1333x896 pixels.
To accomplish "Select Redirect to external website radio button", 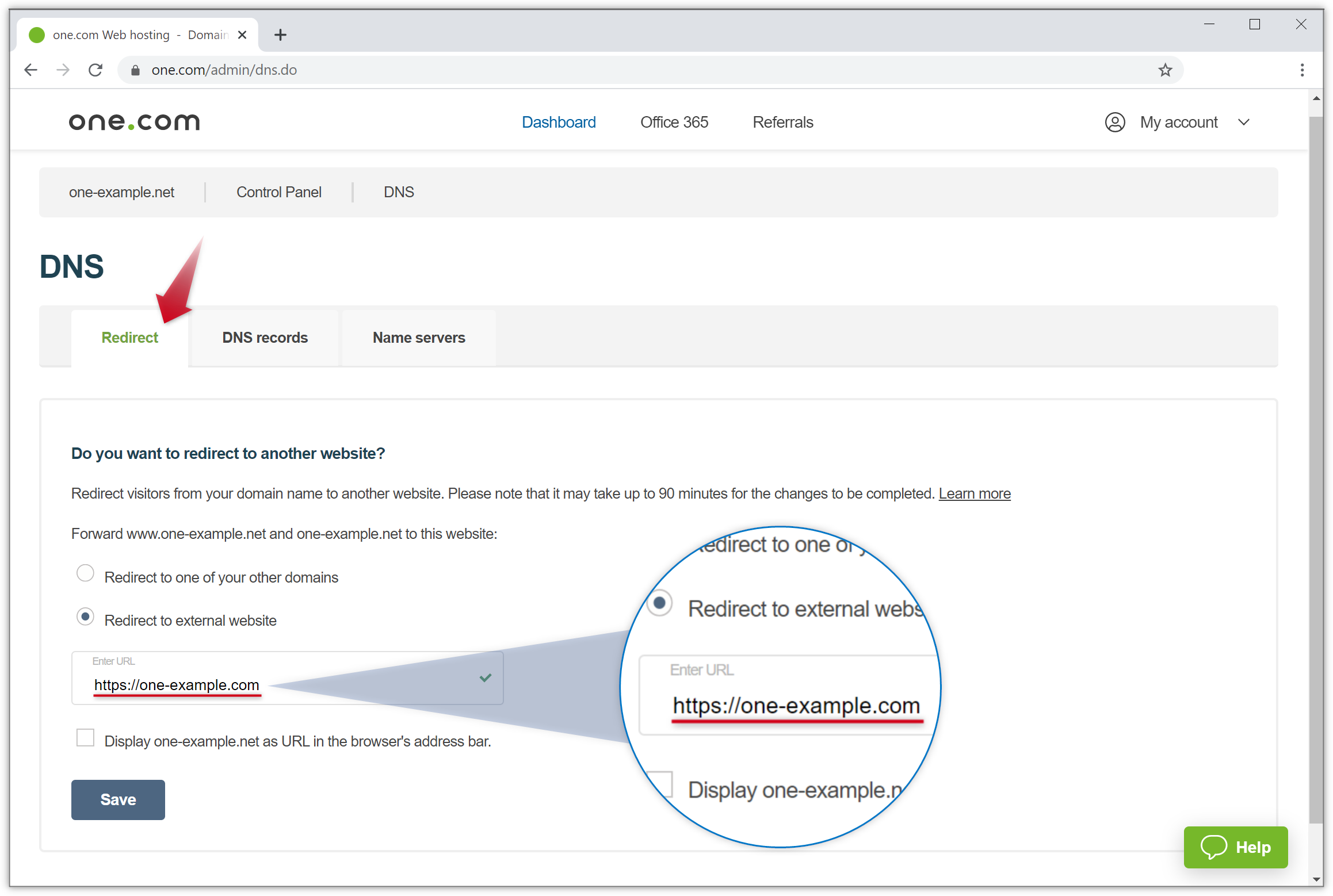I will (85, 619).
